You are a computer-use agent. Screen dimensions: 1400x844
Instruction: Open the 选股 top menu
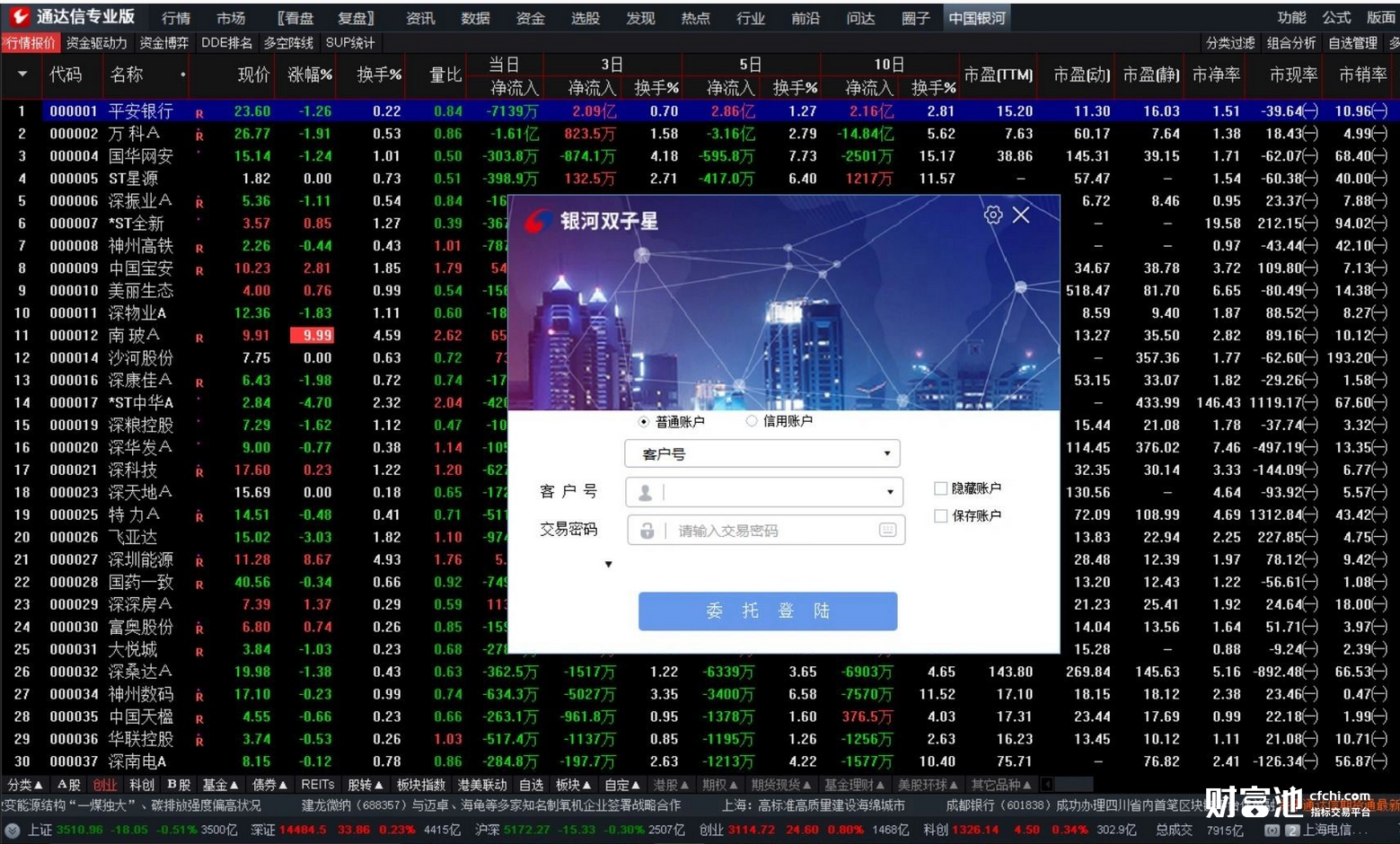point(586,17)
